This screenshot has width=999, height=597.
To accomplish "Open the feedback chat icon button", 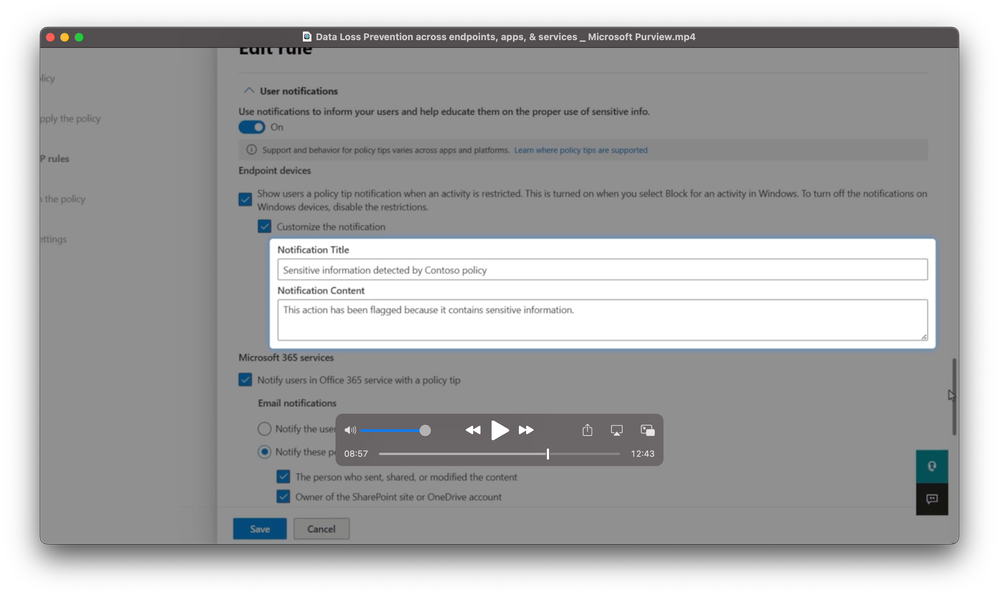I will tap(932, 499).
